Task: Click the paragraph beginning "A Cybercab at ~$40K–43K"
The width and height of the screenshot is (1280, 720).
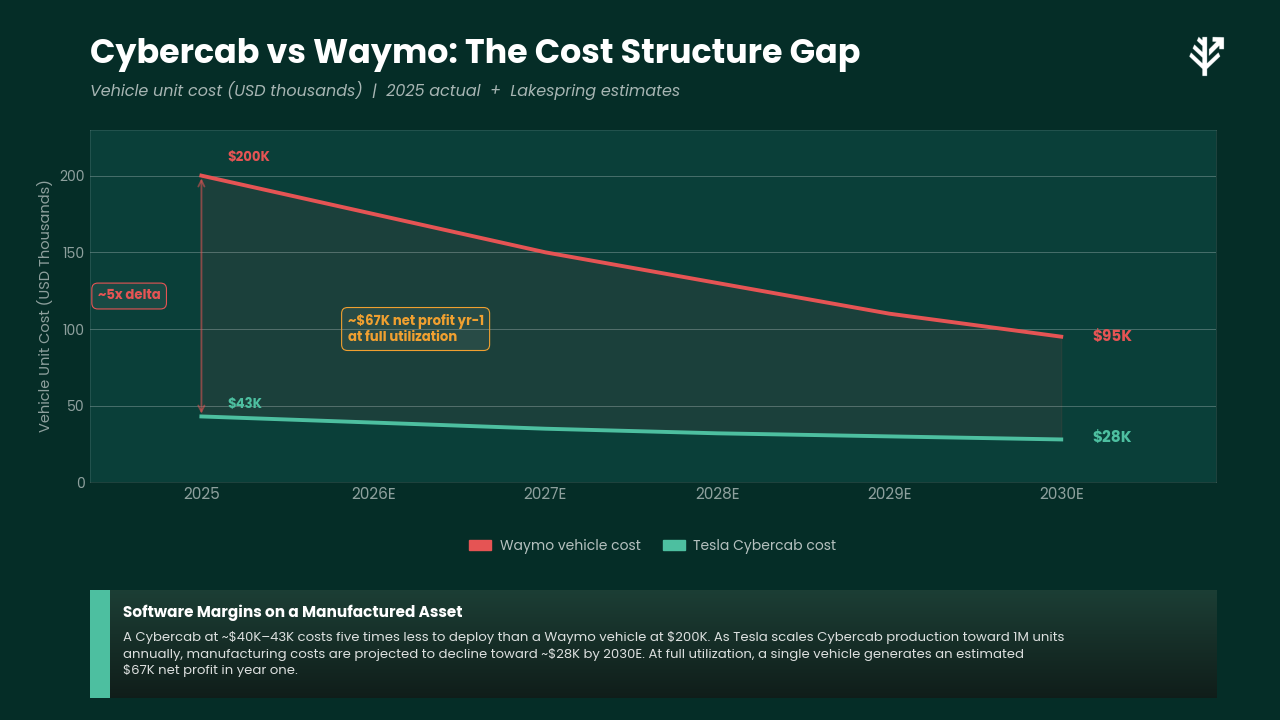Action: click(593, 653)
